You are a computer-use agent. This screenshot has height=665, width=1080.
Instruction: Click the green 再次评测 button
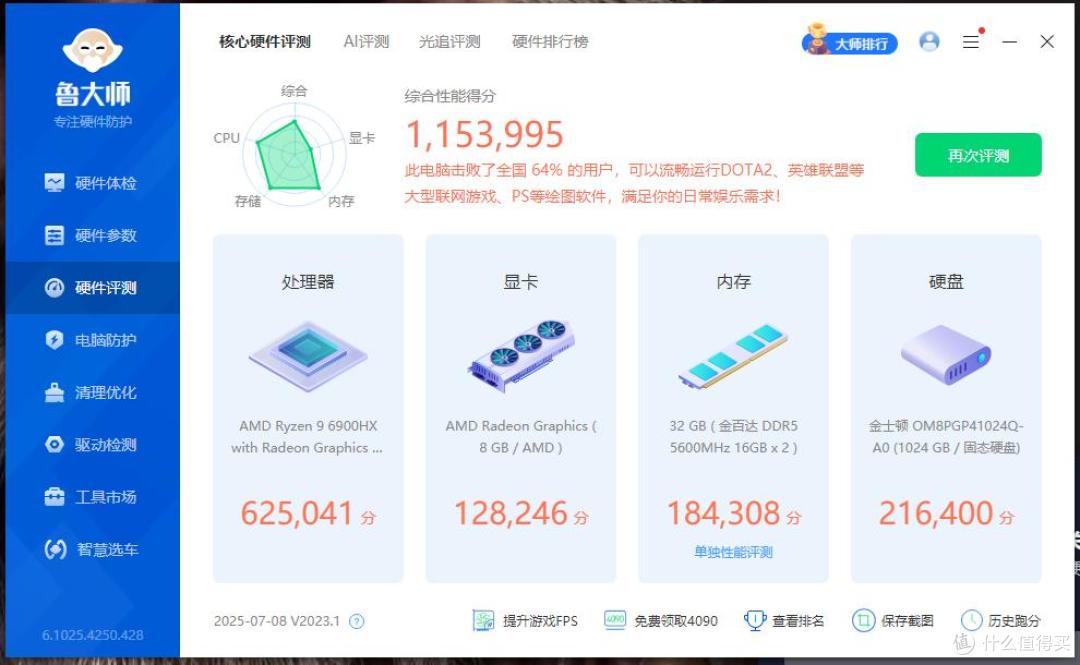point(978,155)
